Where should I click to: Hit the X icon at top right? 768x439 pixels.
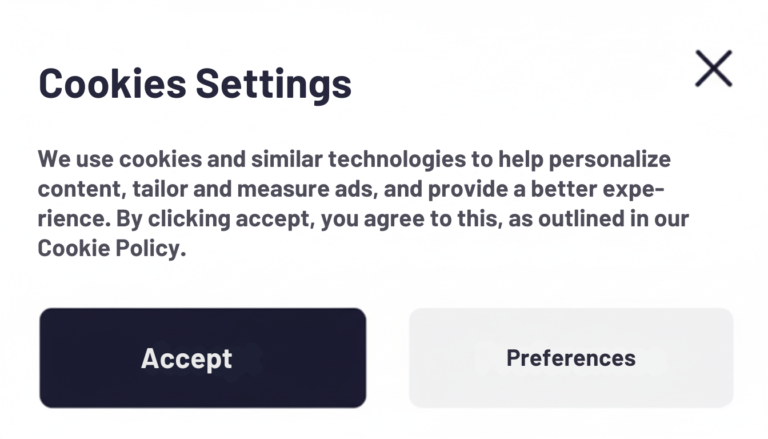pyautogui.click(x=713, y=69)
